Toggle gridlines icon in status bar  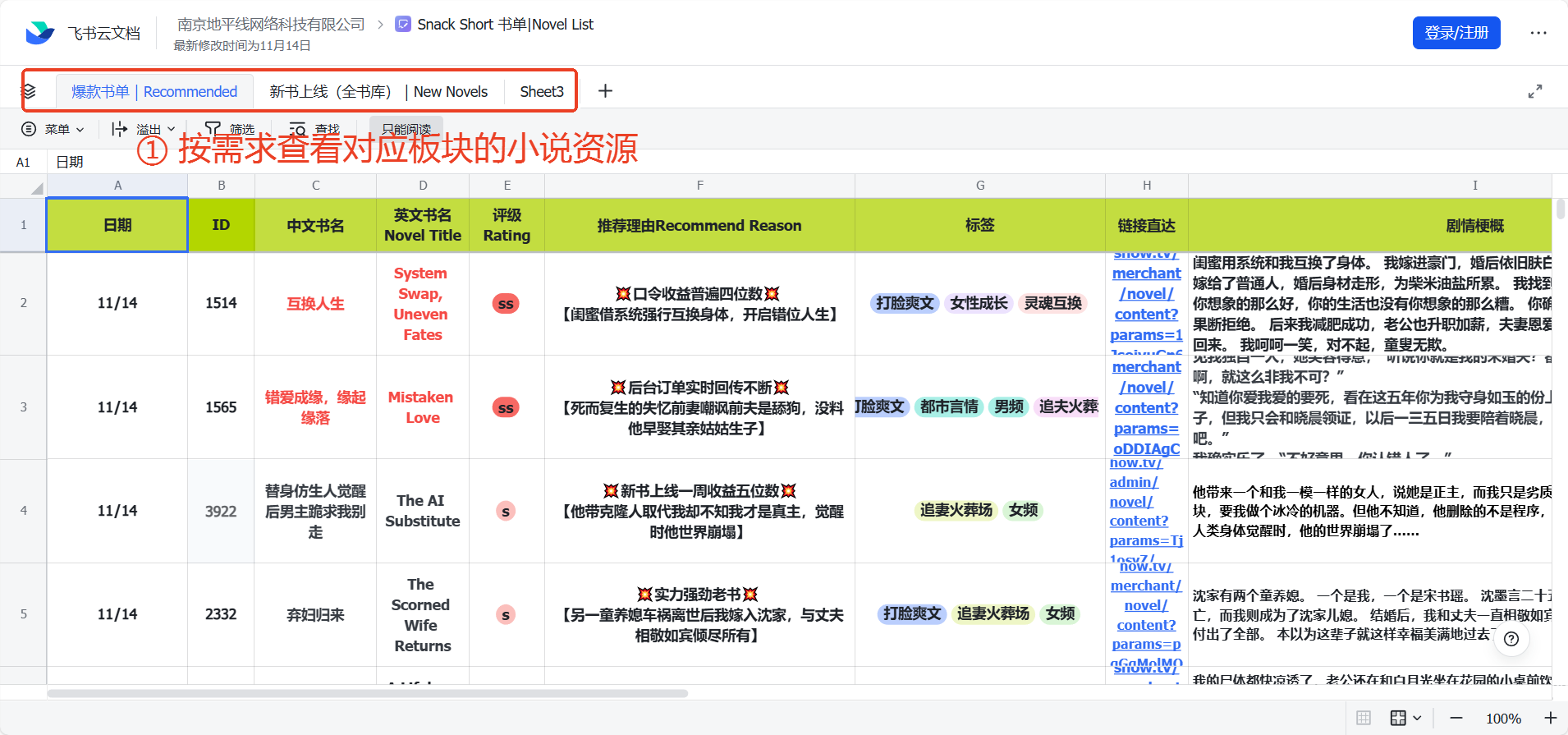1364,718
